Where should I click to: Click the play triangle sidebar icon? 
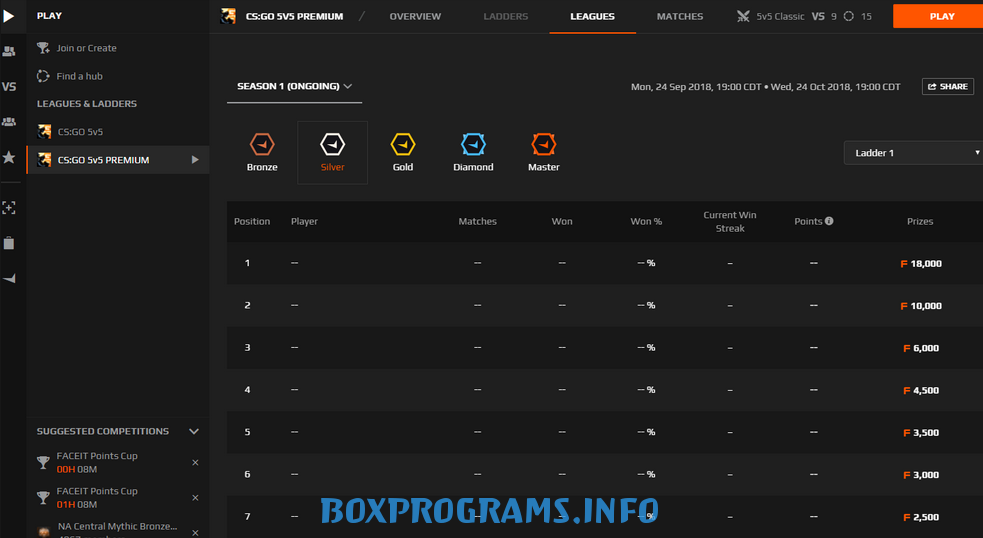tap(9, 16)
